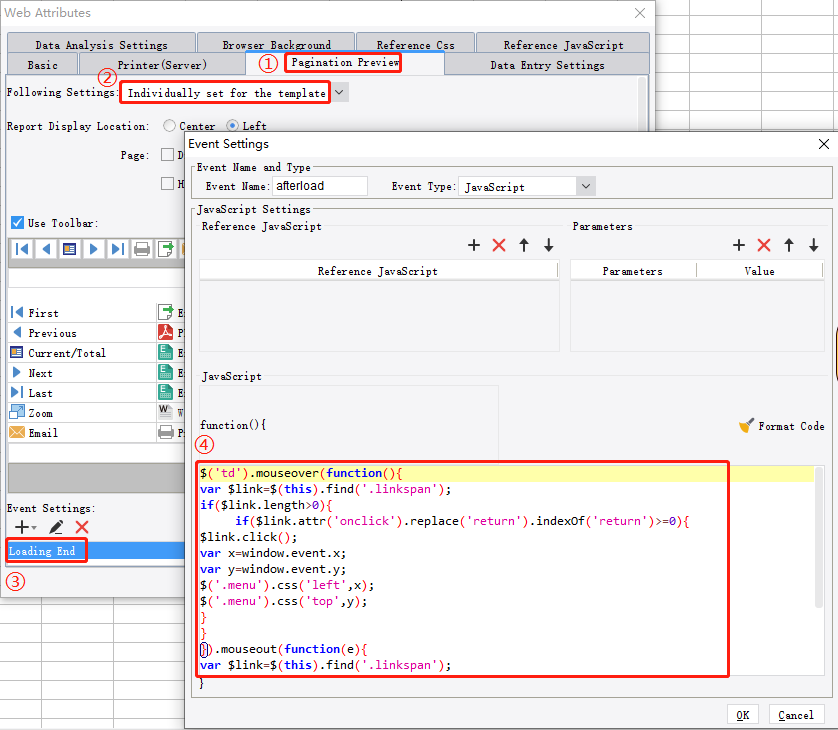Click the Format Code brush icon
838x730 pixels.
point(747,425)
